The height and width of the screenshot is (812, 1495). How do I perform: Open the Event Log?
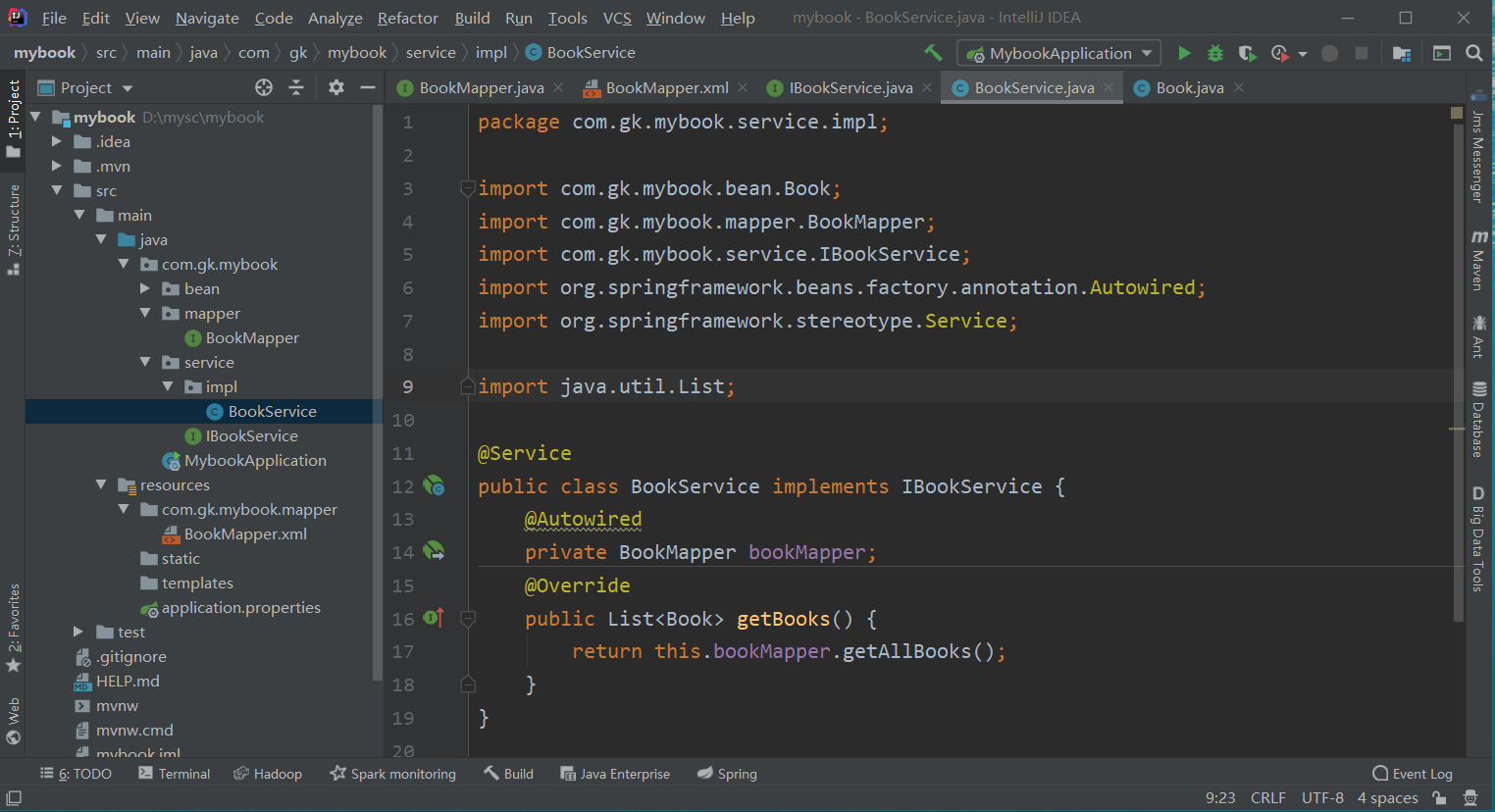1413,774
